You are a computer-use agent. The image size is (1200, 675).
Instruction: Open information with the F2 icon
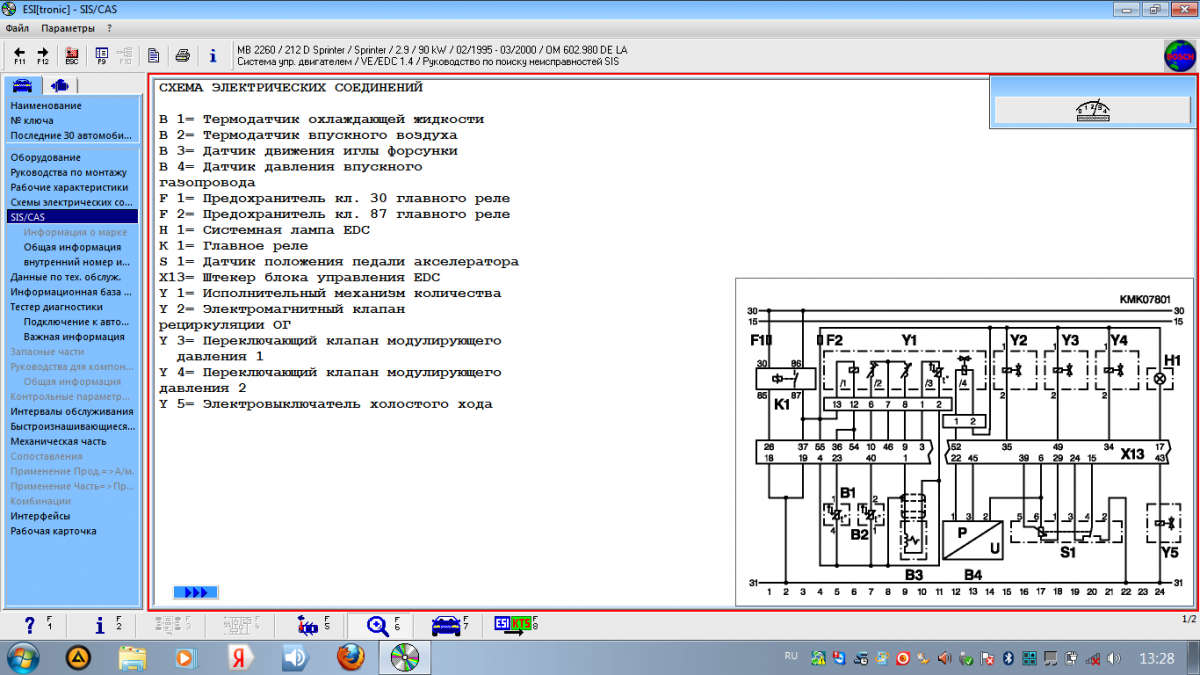click(106, 626)
